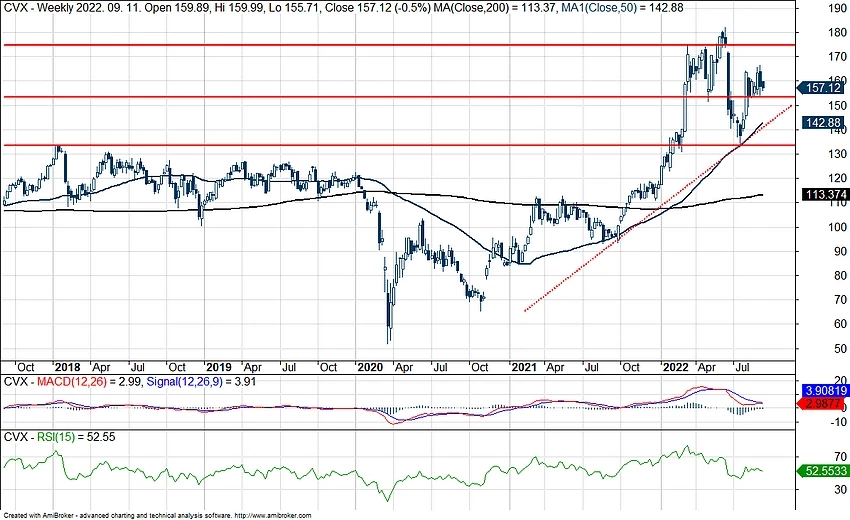Click the MA1(Close,50) = 142.88 label
This screenshot has width=850, height=520.
pos(621,8)
